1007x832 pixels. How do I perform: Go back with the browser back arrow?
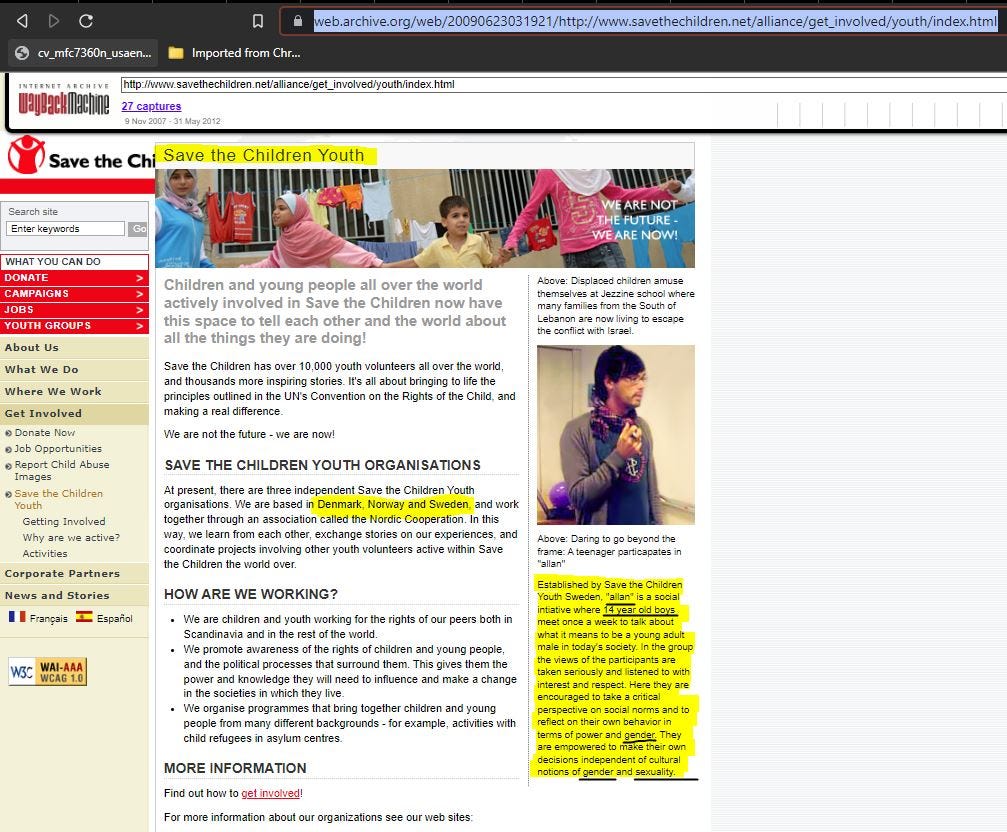coord(22,21)
